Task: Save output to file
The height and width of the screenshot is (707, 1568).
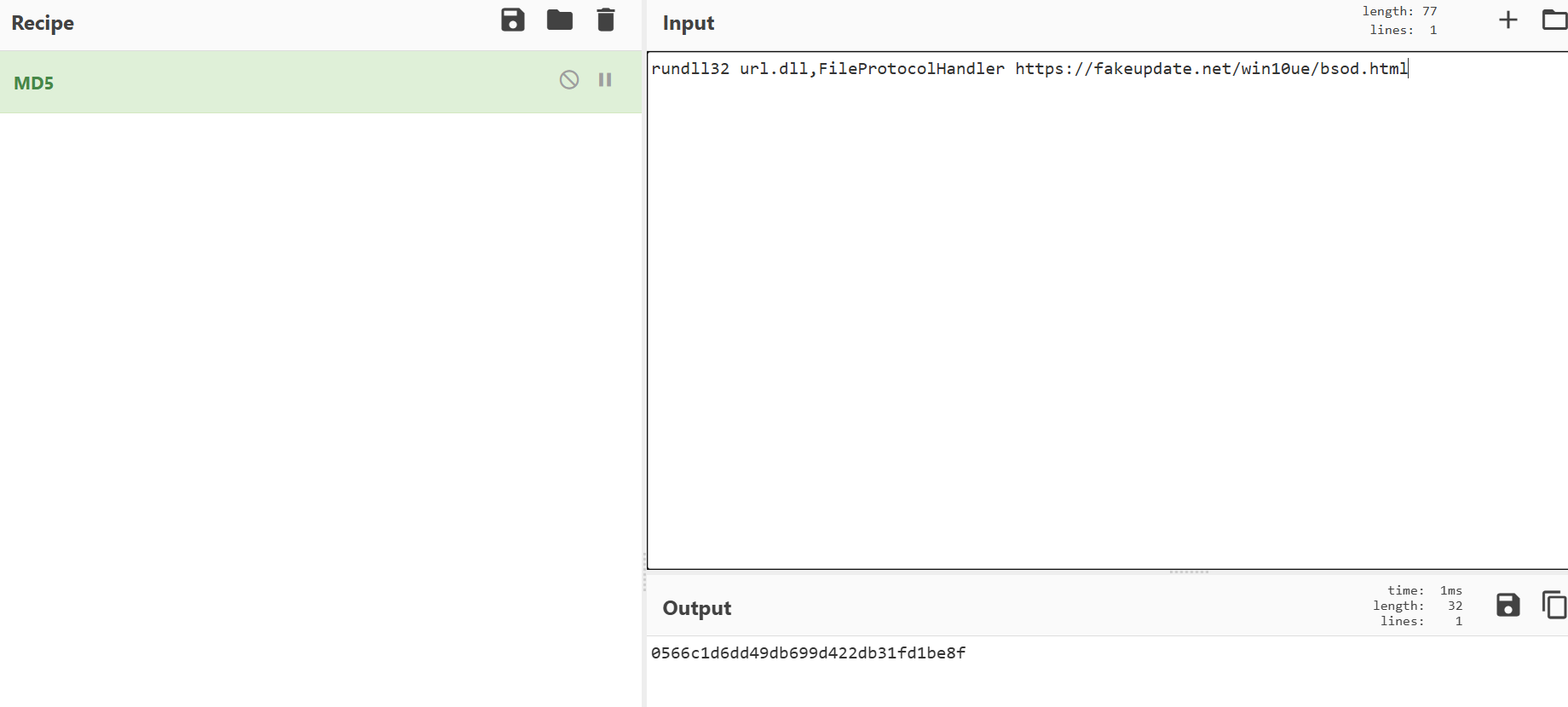Action: tap(1507, 606)
